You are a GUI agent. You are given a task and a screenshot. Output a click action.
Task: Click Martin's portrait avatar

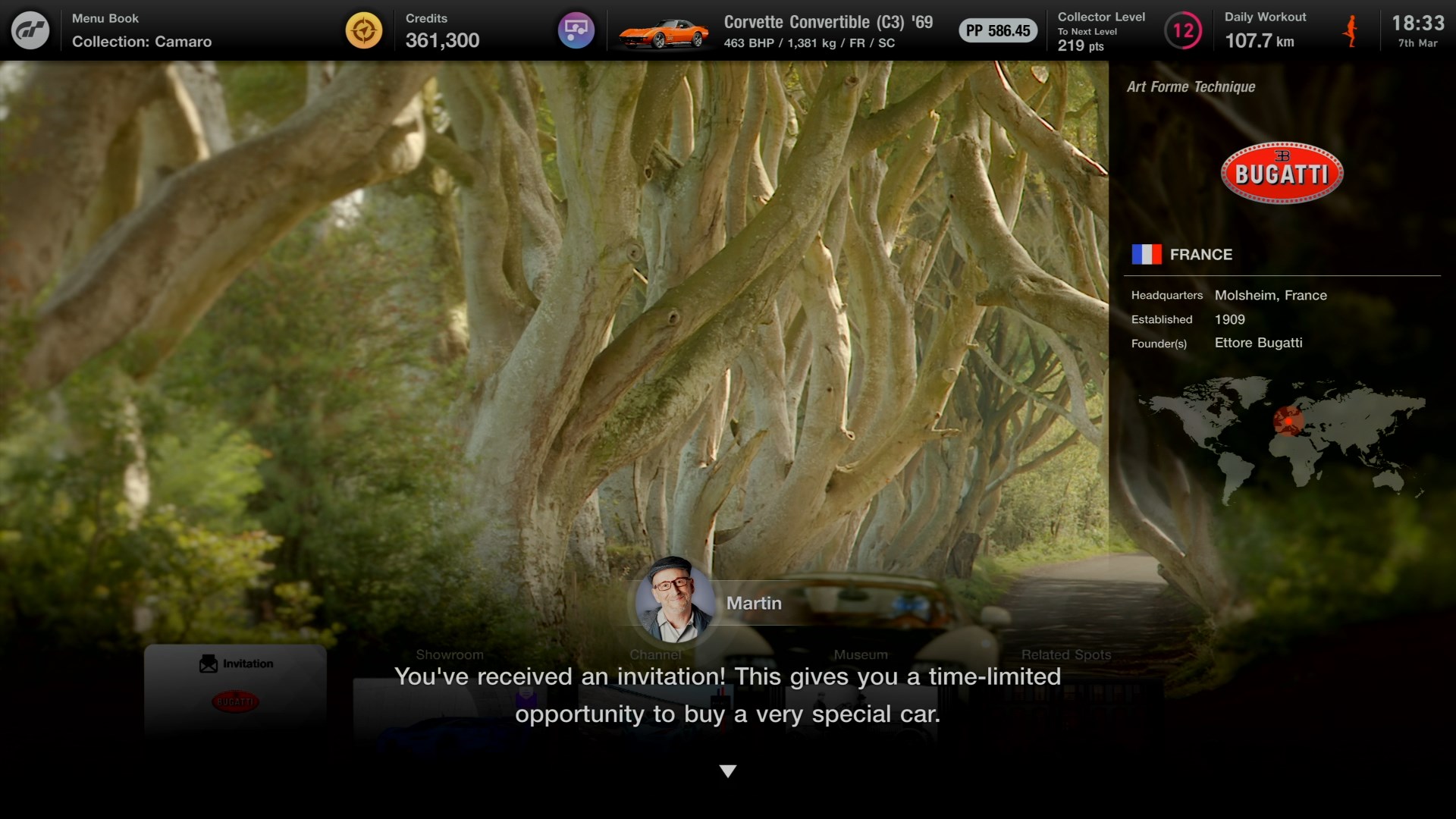click(x=673, y=601)
